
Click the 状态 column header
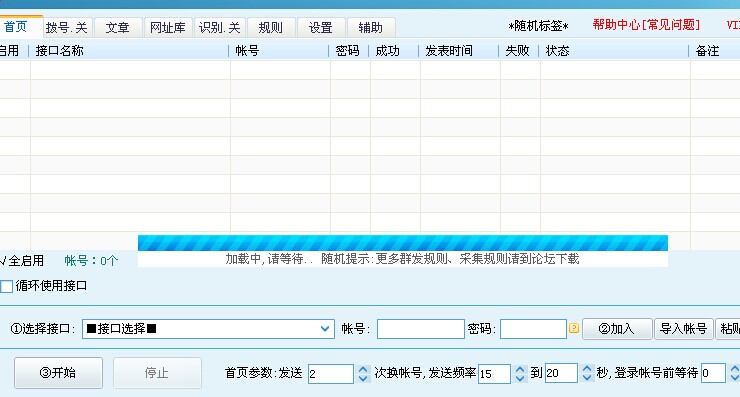click(x=614, y=51)
